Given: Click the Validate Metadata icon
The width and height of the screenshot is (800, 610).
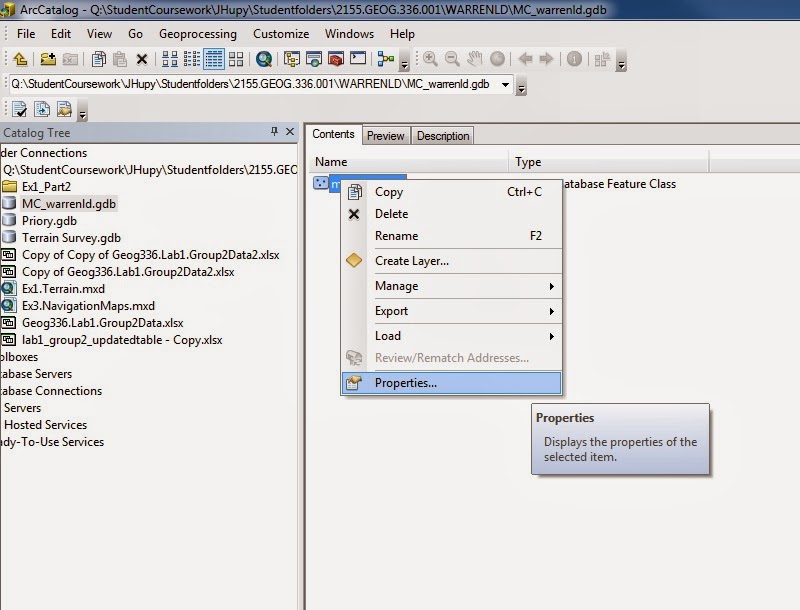Looking at the screenshot, I should [19, 109].
